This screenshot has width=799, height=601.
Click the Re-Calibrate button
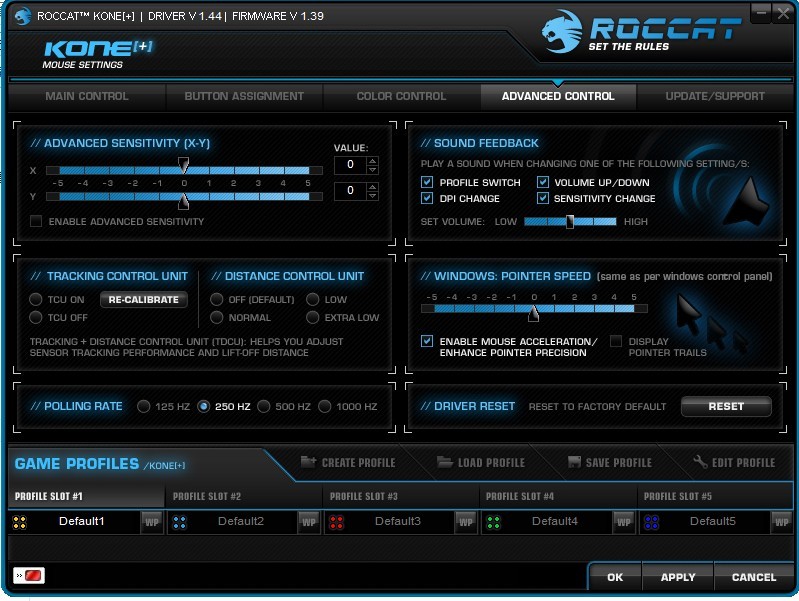144,300
